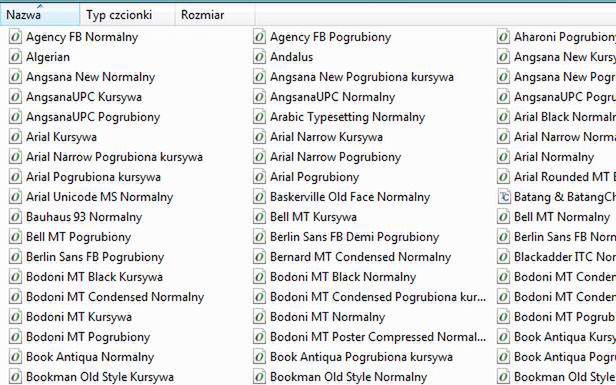Select Bodoni MT Pogrubiony font name
The image size is (616, 385).
[88, 337]
